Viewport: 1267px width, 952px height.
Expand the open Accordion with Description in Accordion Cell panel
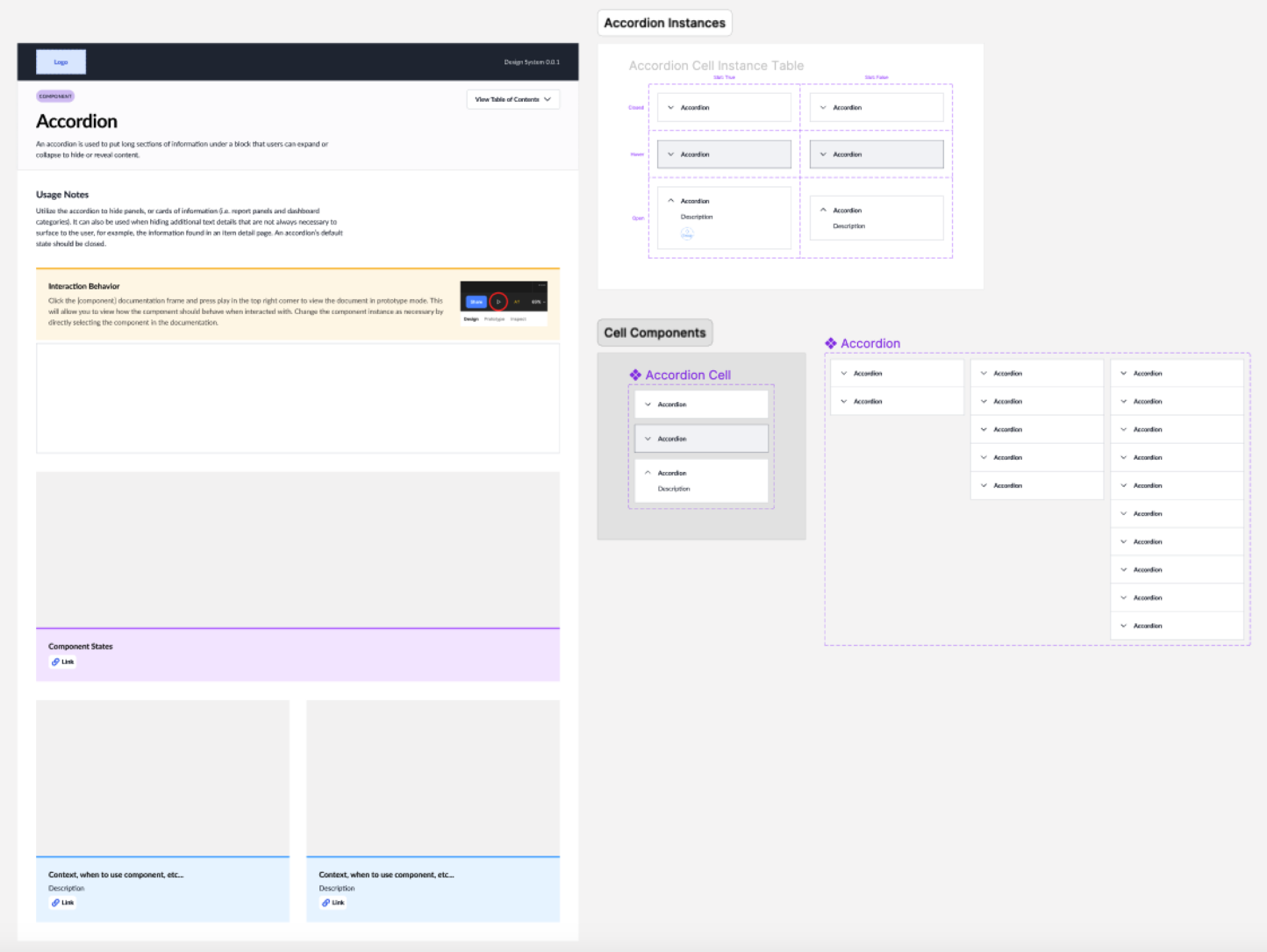coord(650,473)
